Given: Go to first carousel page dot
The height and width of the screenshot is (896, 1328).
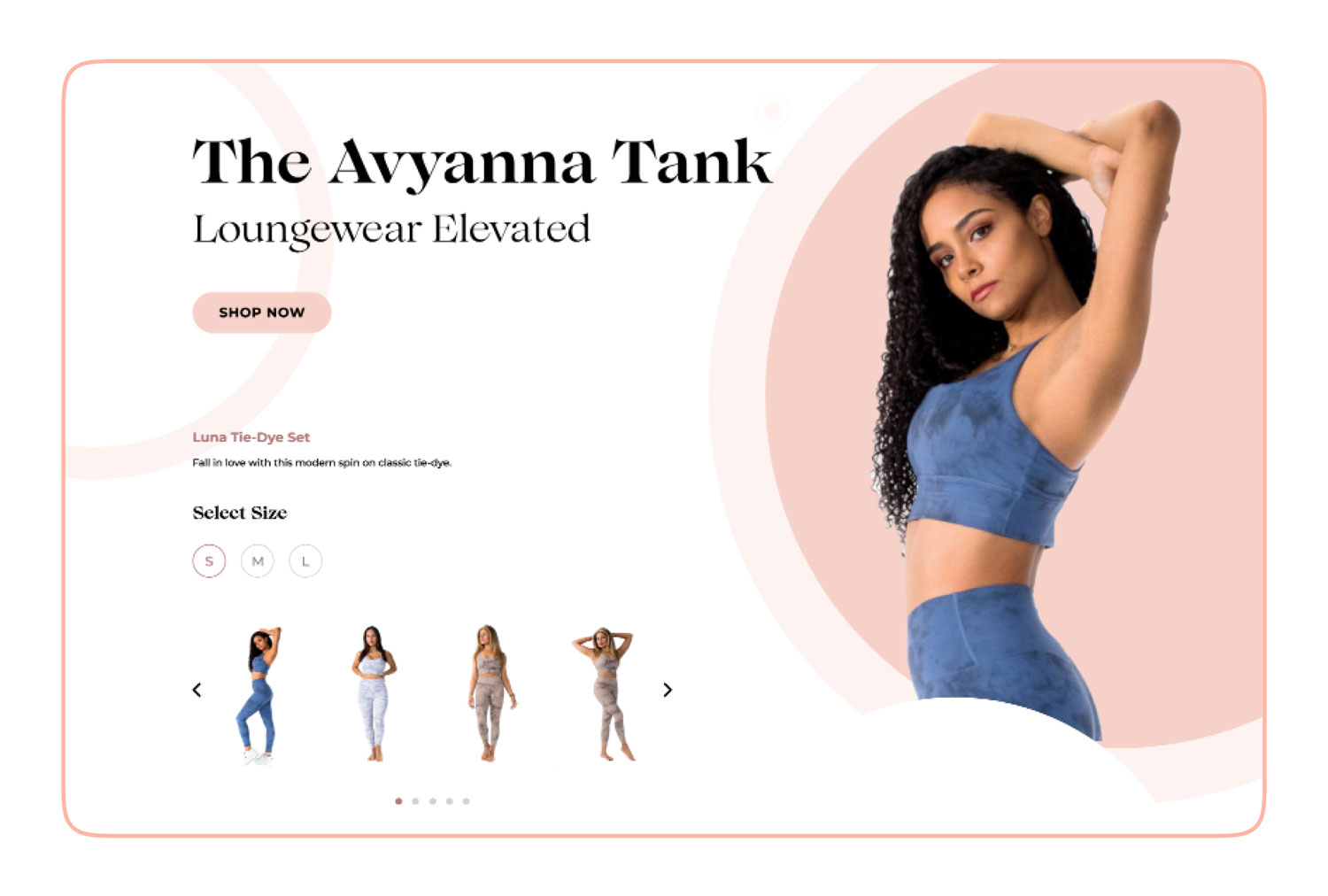Looking at the screenshot, I should click(398, 801).
